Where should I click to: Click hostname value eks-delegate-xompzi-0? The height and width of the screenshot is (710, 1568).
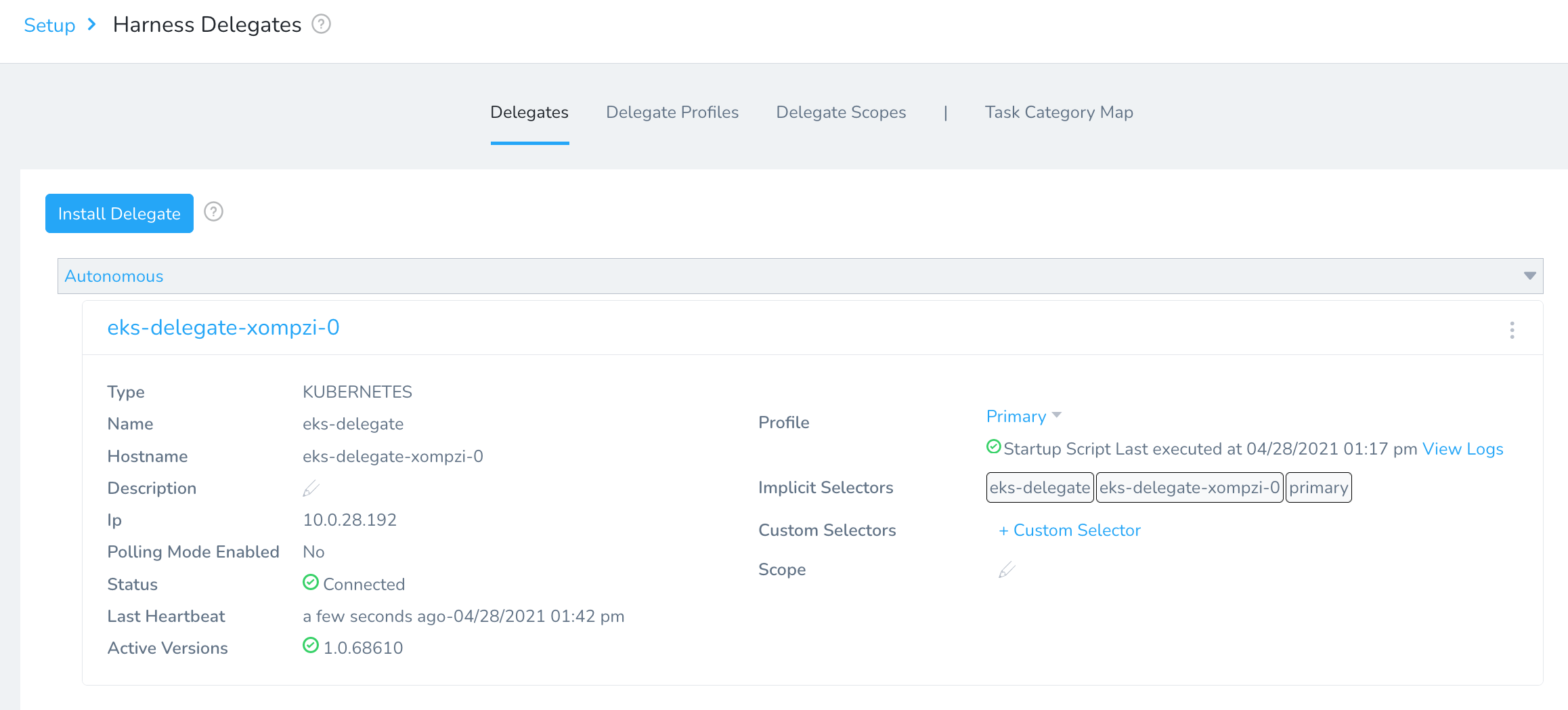click(x=393, y=456)
